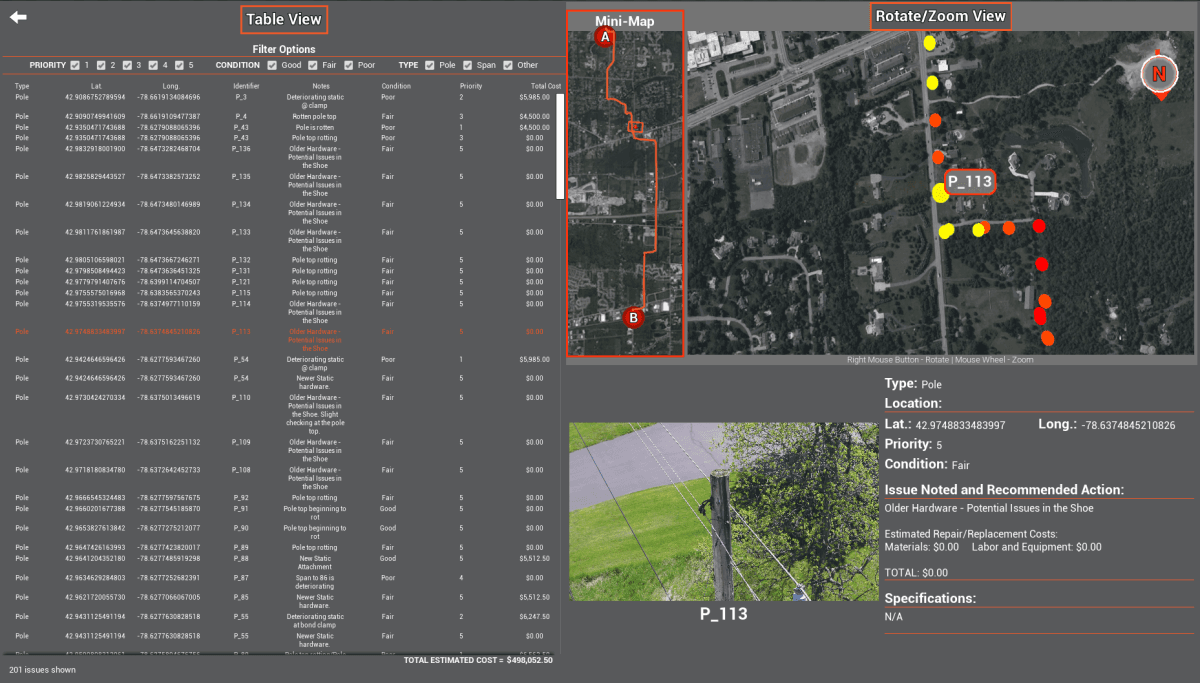Sort by the Type column header
This screenshot has height=683, width=1200.
click(22, 86)
